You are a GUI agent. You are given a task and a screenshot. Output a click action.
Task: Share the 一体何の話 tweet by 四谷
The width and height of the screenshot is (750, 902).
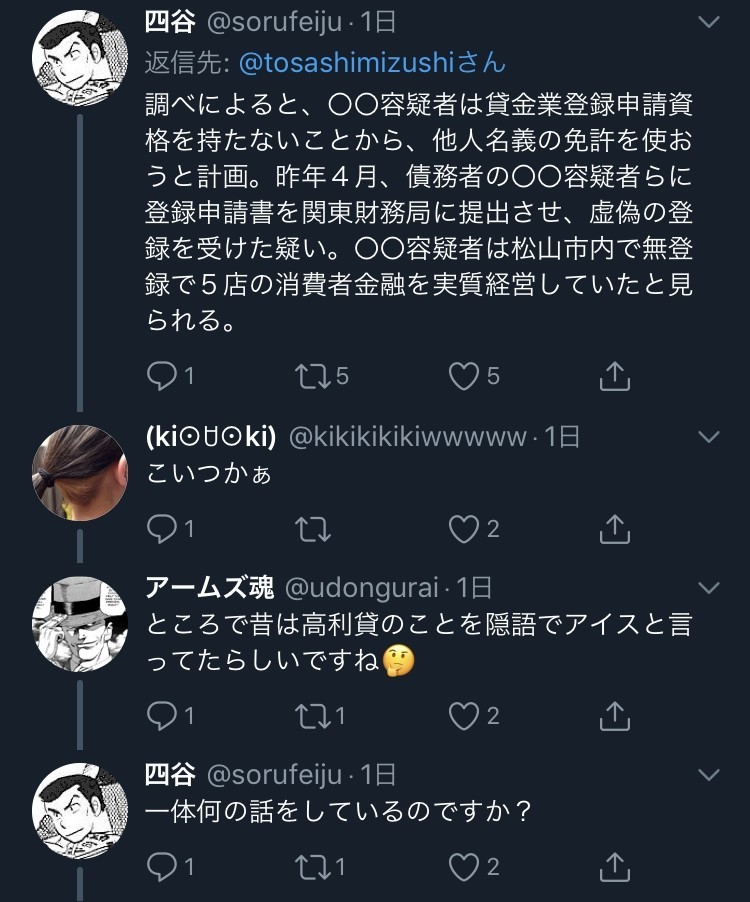[614, 866]
